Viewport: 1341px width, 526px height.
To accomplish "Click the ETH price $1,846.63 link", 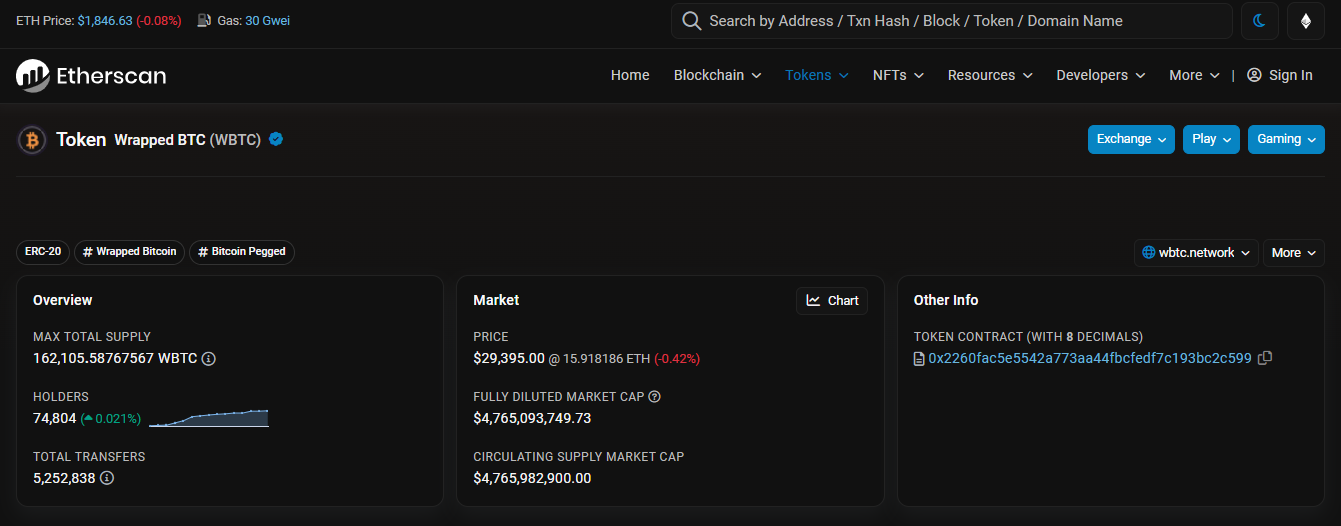I will [105, 21].
